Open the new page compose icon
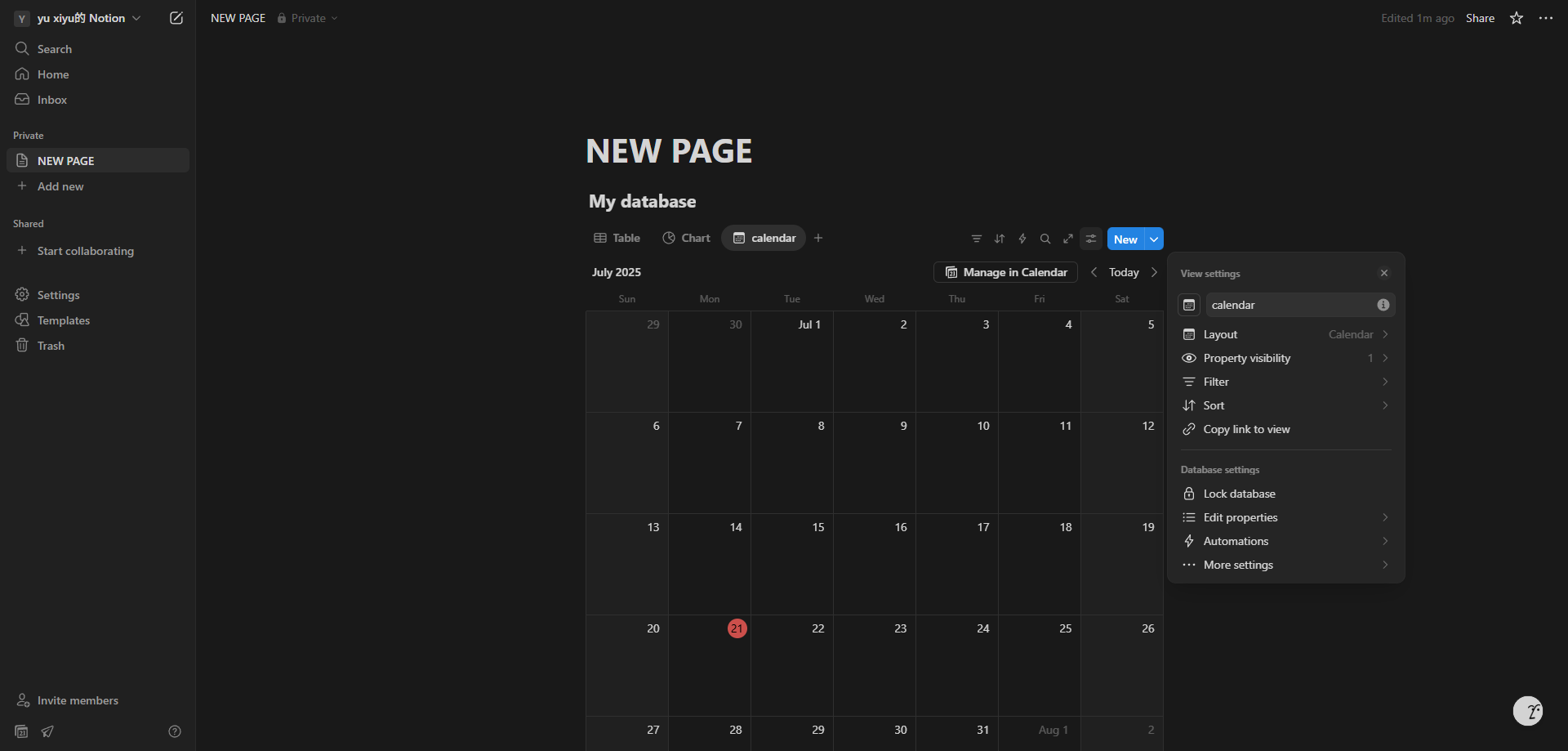Screen dimensions: 1568x751 point(176,18)
